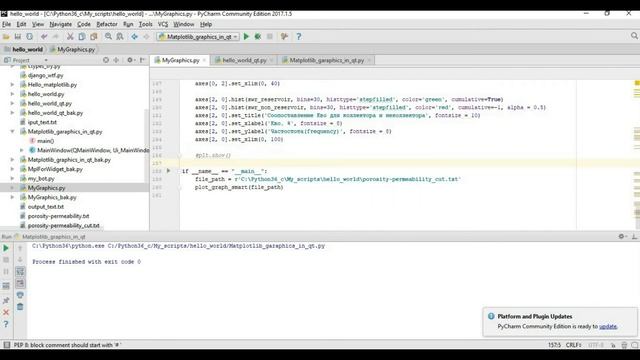Click the Save All toolbar icon

pos(18,37)
